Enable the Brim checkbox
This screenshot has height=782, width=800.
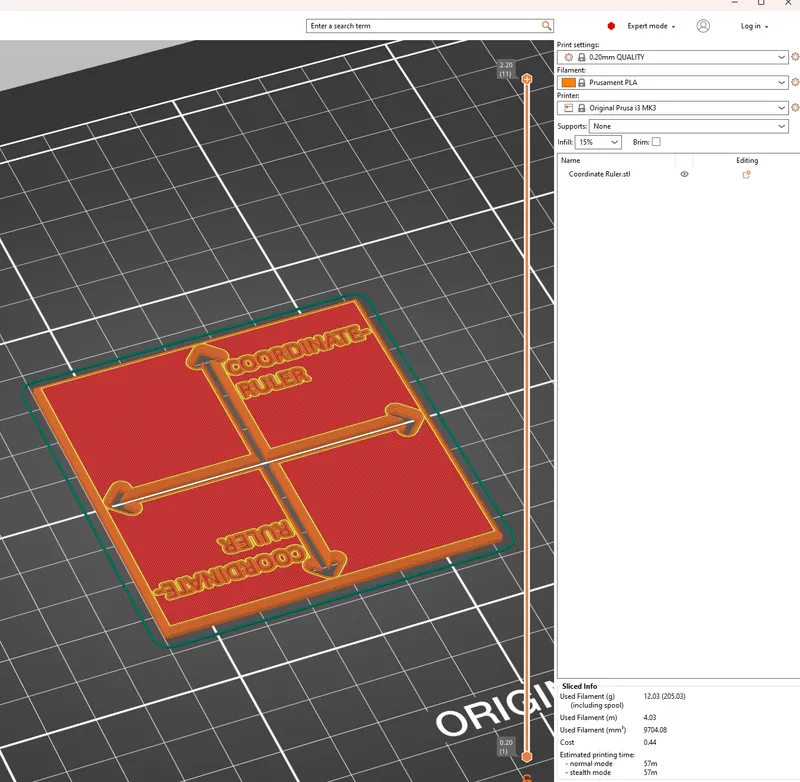pyautogui.click(x=656, y=142)
